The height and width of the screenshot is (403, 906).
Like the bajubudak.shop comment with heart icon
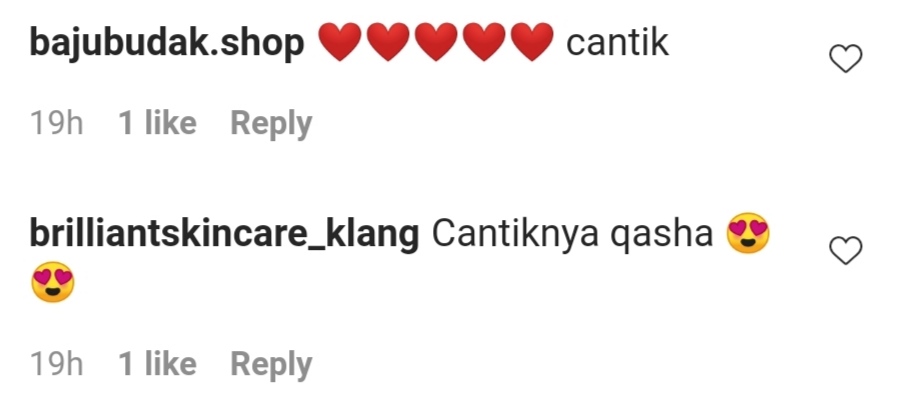(x=845, y=58)
